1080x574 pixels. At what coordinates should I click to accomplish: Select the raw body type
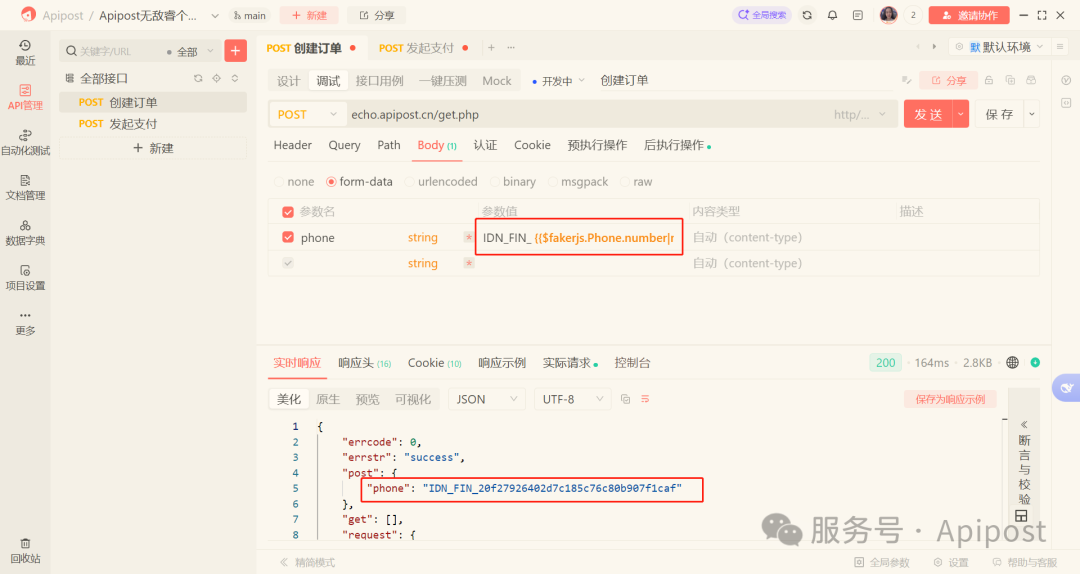point(636,182)
